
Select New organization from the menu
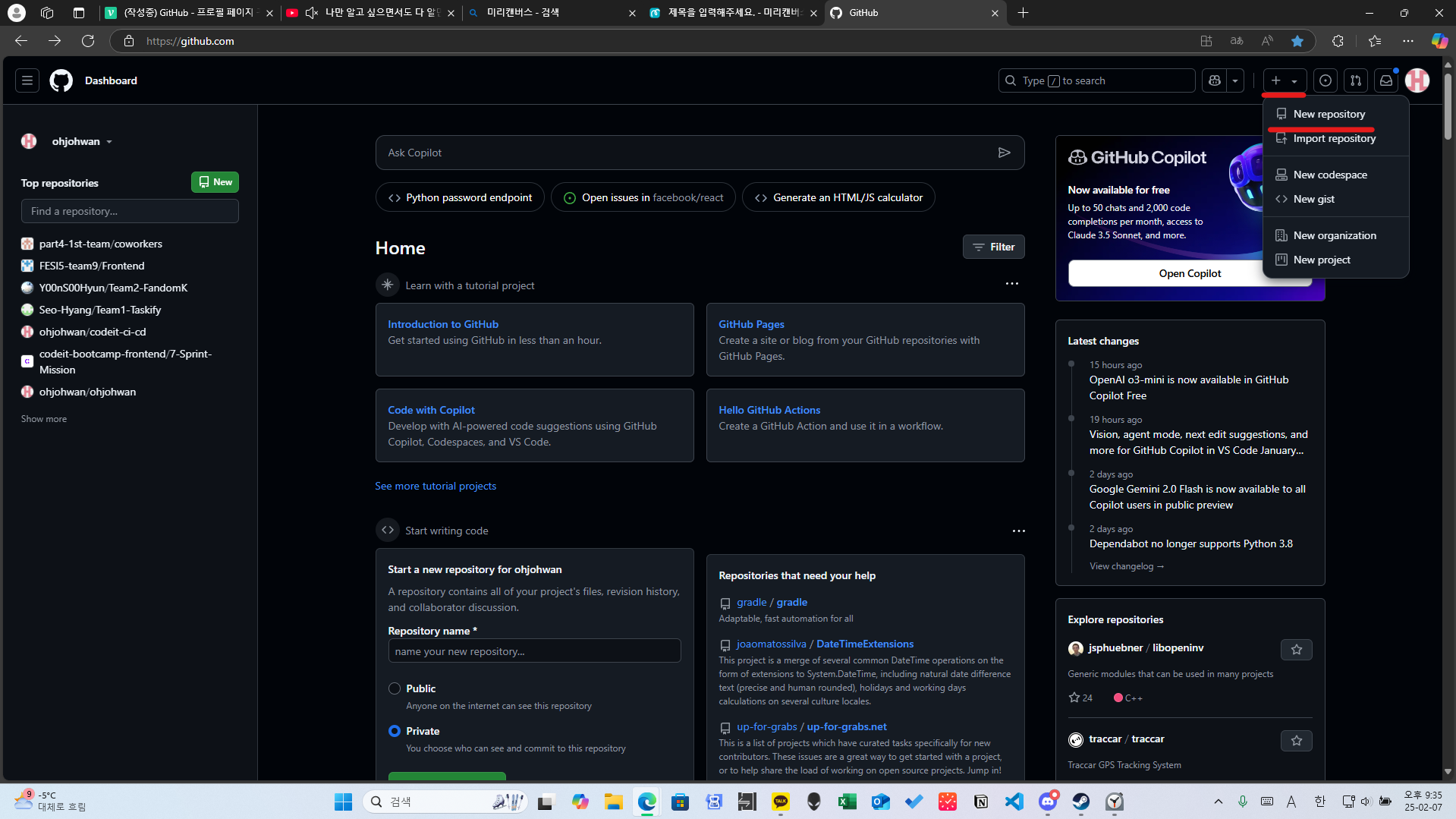1335,235
